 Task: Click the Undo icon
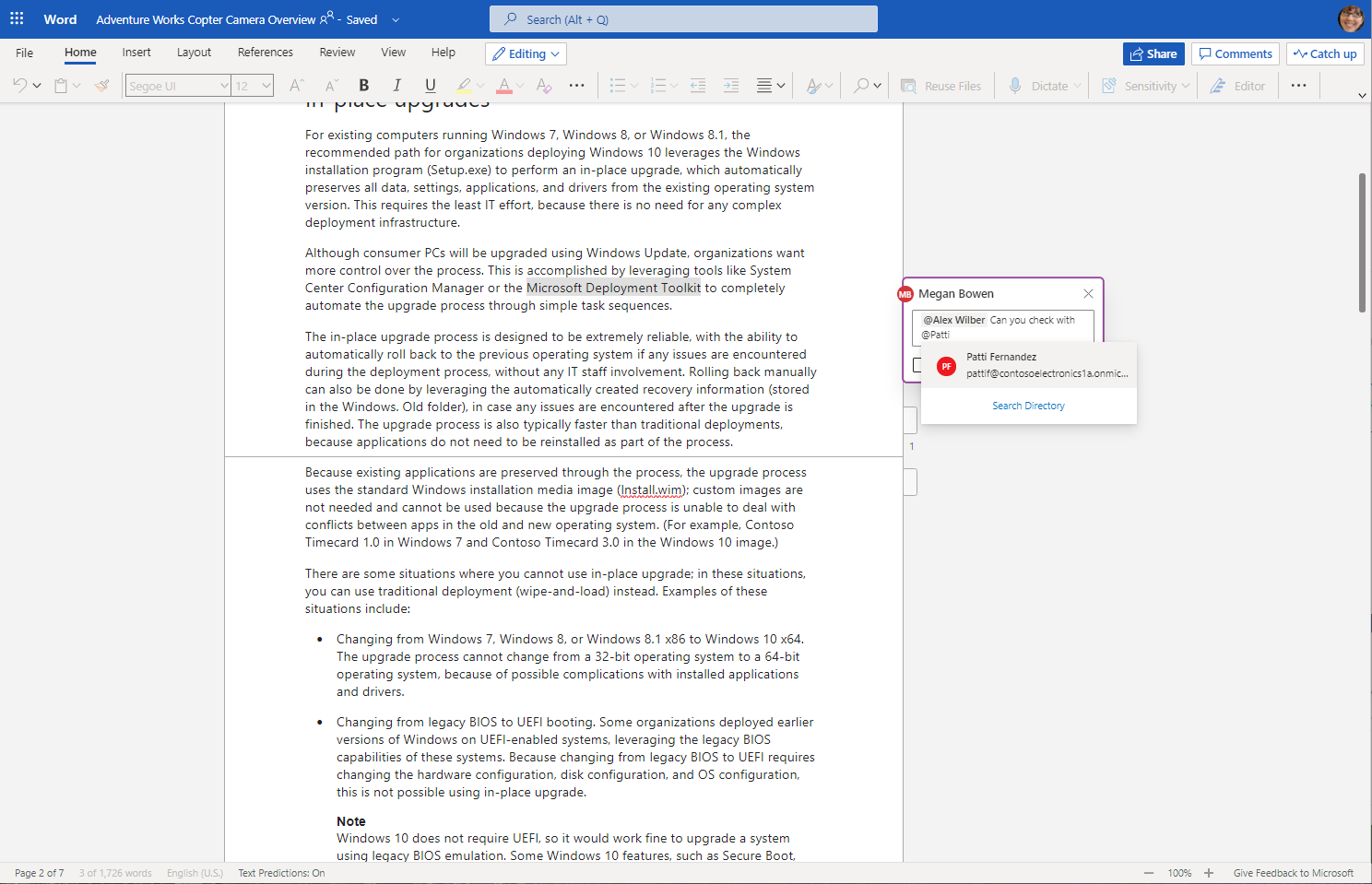(19, 86)
